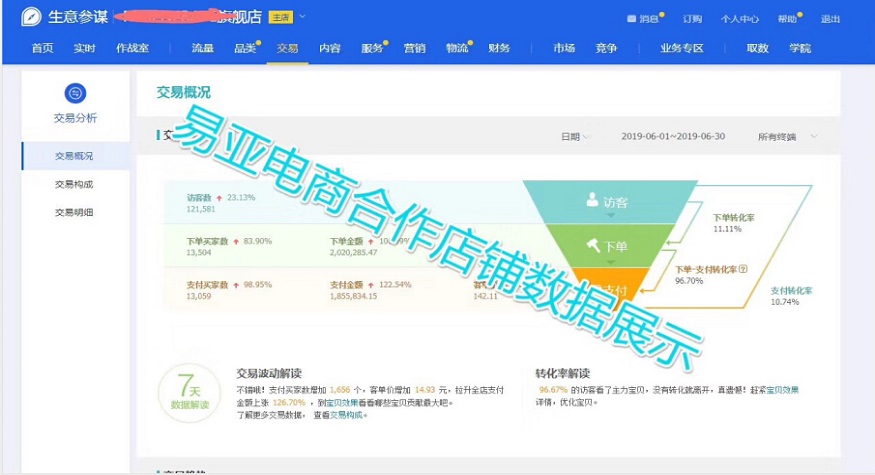The width and height of the screenshot is (875, 475).
Task: Click the 交易分析 circular sidebar icon
Action: point(75,94)
